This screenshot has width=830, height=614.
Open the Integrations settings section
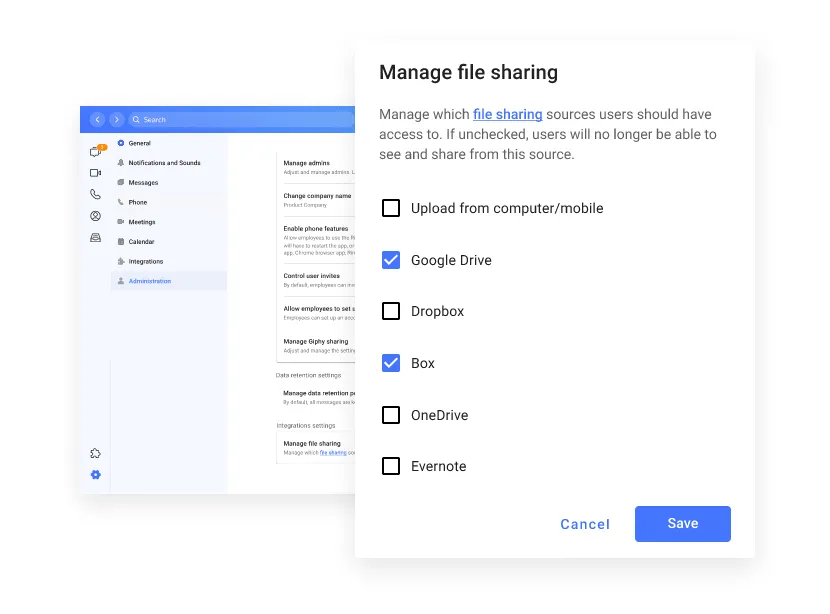click(145, 262)
